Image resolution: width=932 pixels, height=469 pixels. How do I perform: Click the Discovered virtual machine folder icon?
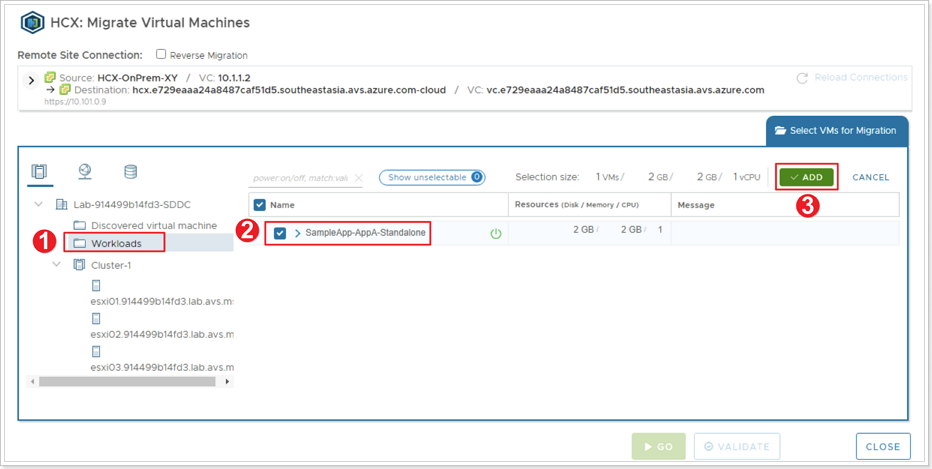pyautogui.click(x=80, y=226)
